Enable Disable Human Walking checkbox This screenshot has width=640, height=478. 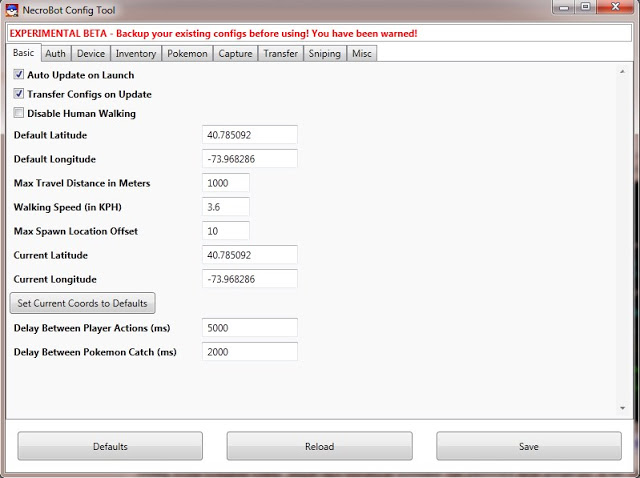pos(18,113)
